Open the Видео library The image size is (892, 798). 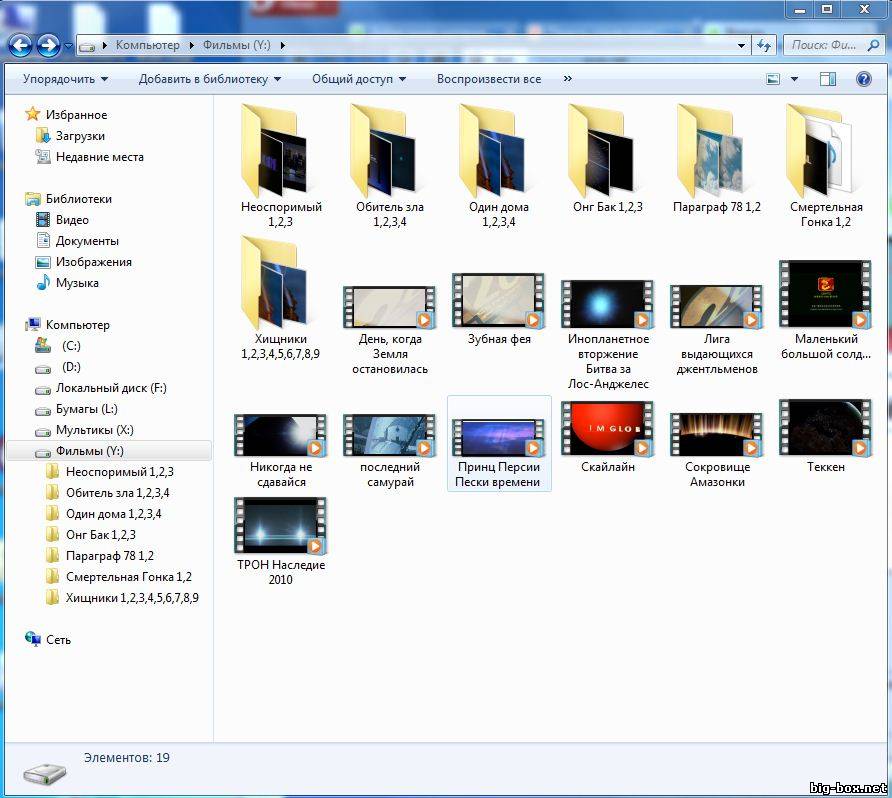click(x=72, y=220)
